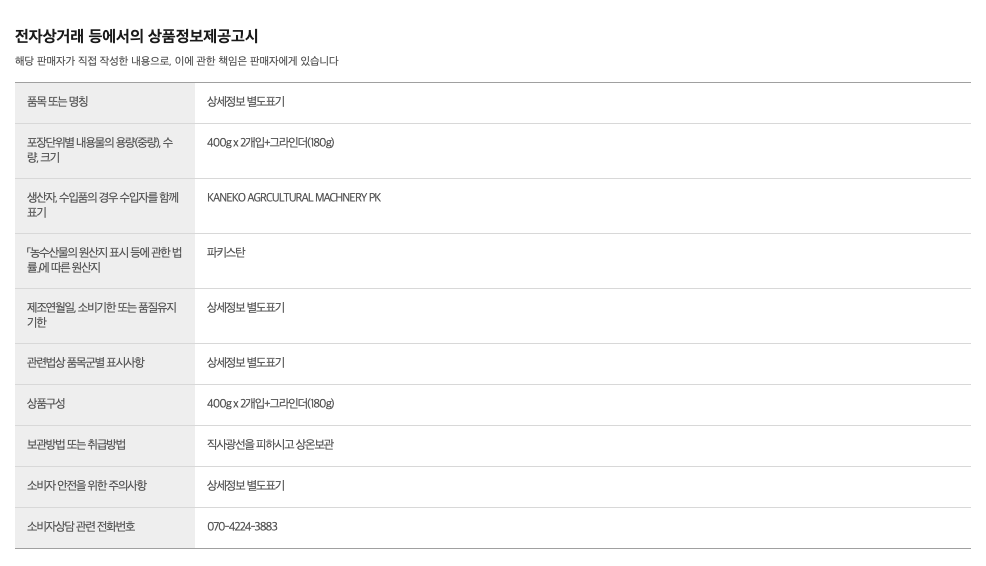Click the 품목 또는 명칭 row label
986x566 pixels.
click(x=58, y=102)
